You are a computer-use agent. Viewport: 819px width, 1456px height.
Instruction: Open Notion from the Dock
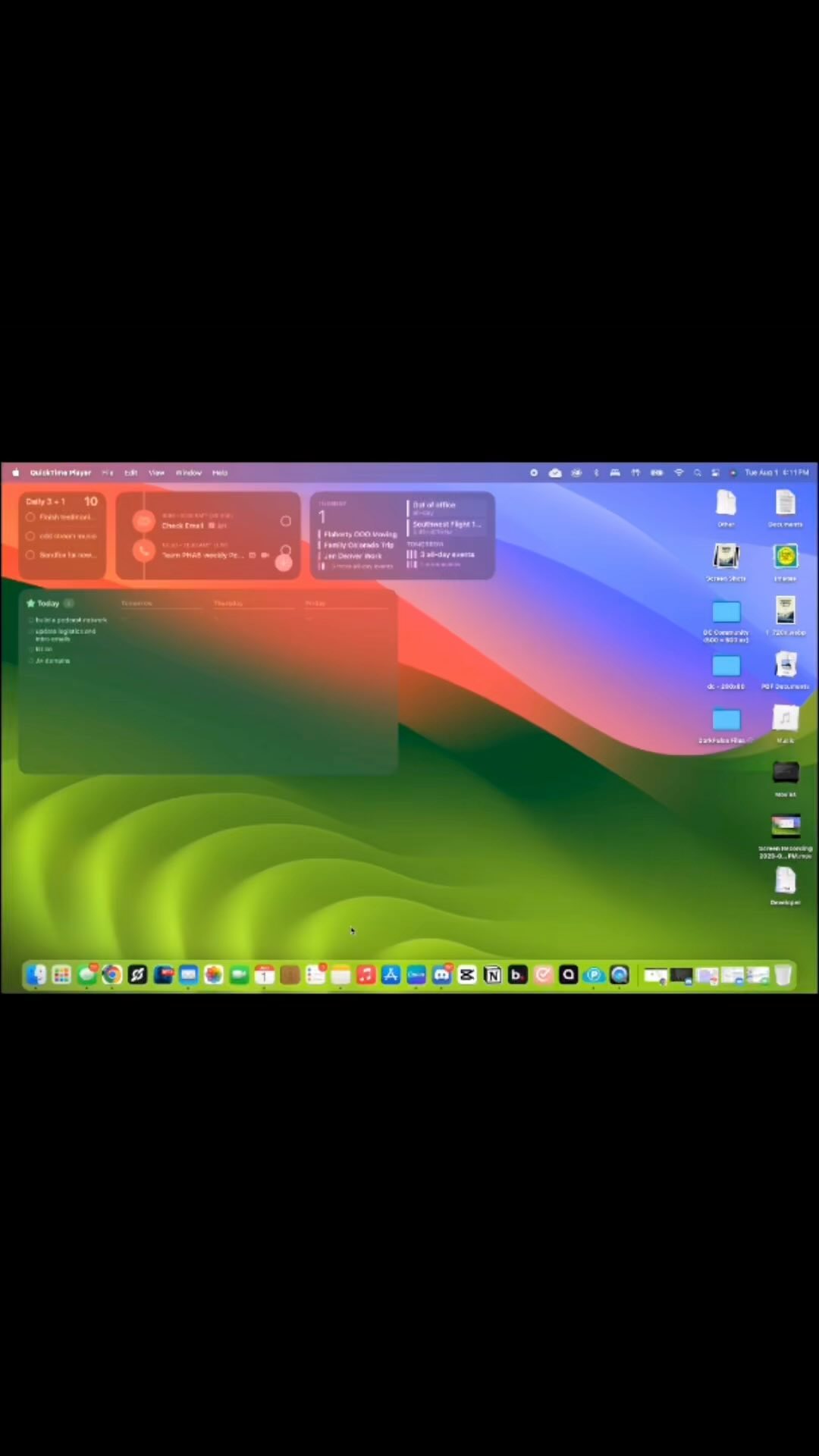pos(493,974)
